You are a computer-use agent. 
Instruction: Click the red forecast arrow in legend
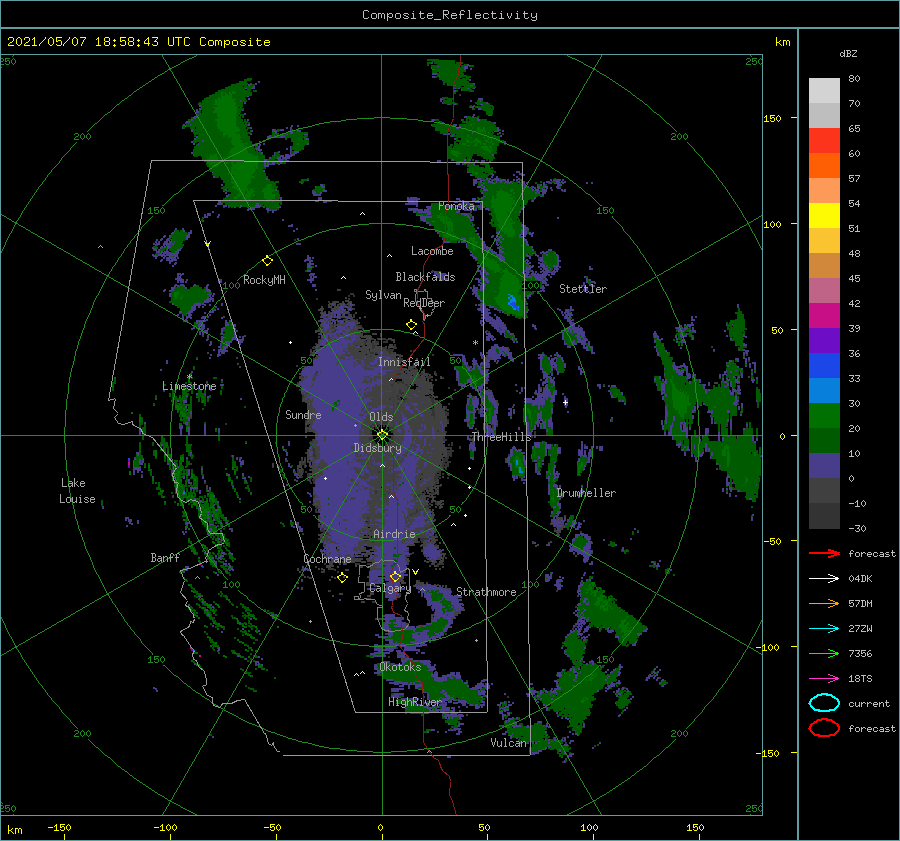824,553
